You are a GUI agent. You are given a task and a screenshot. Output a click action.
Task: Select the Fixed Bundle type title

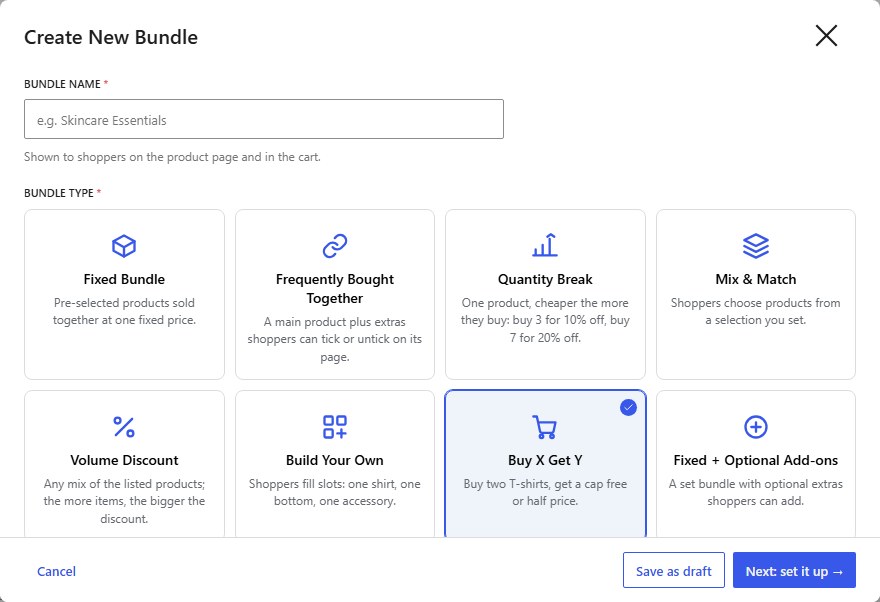point(124,279)
